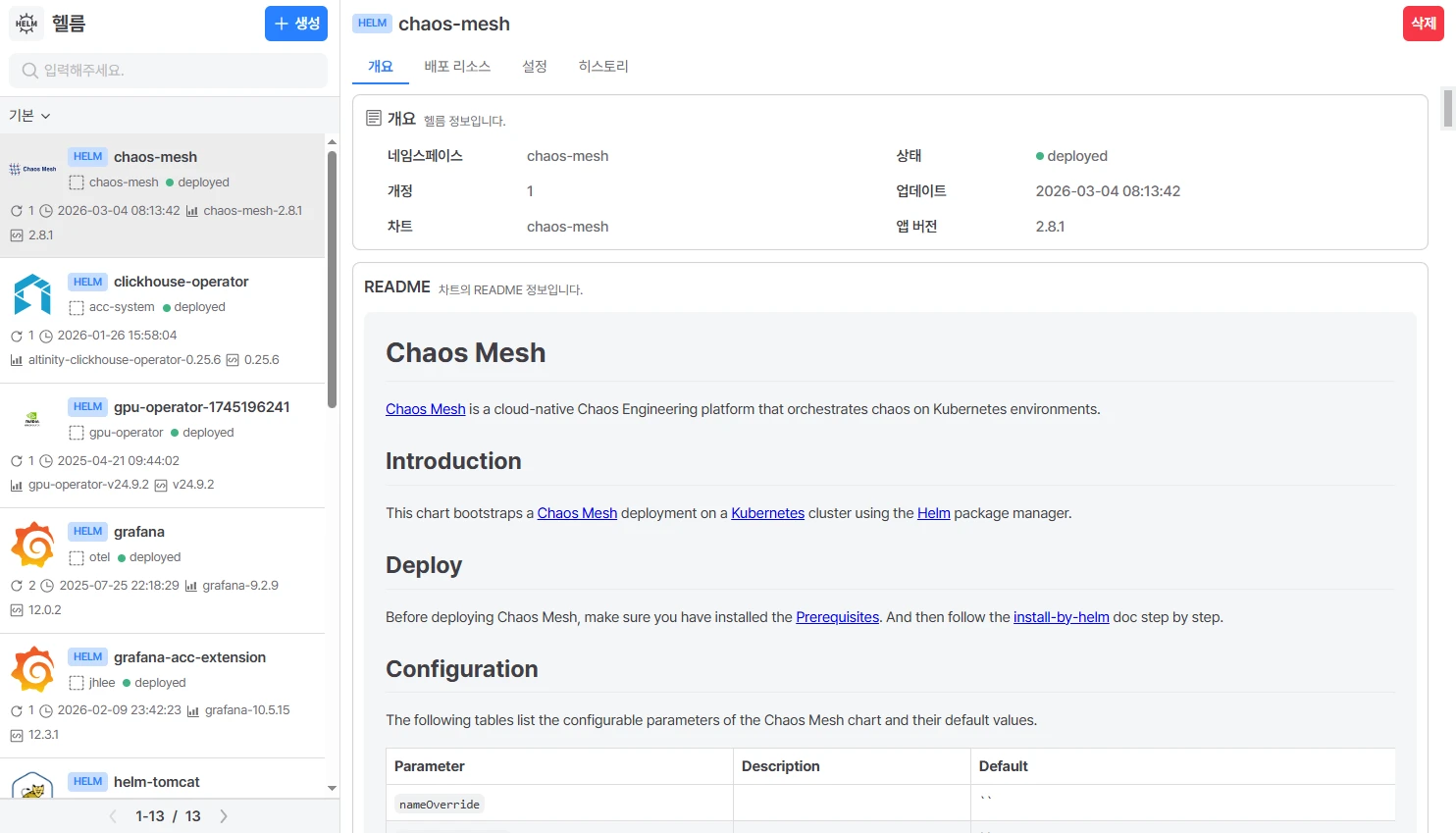Click the update time value 2026-03-04 08:13:42 in overview
The width and height of the screenshot is (1456, 833).
tap(1109, 191)
